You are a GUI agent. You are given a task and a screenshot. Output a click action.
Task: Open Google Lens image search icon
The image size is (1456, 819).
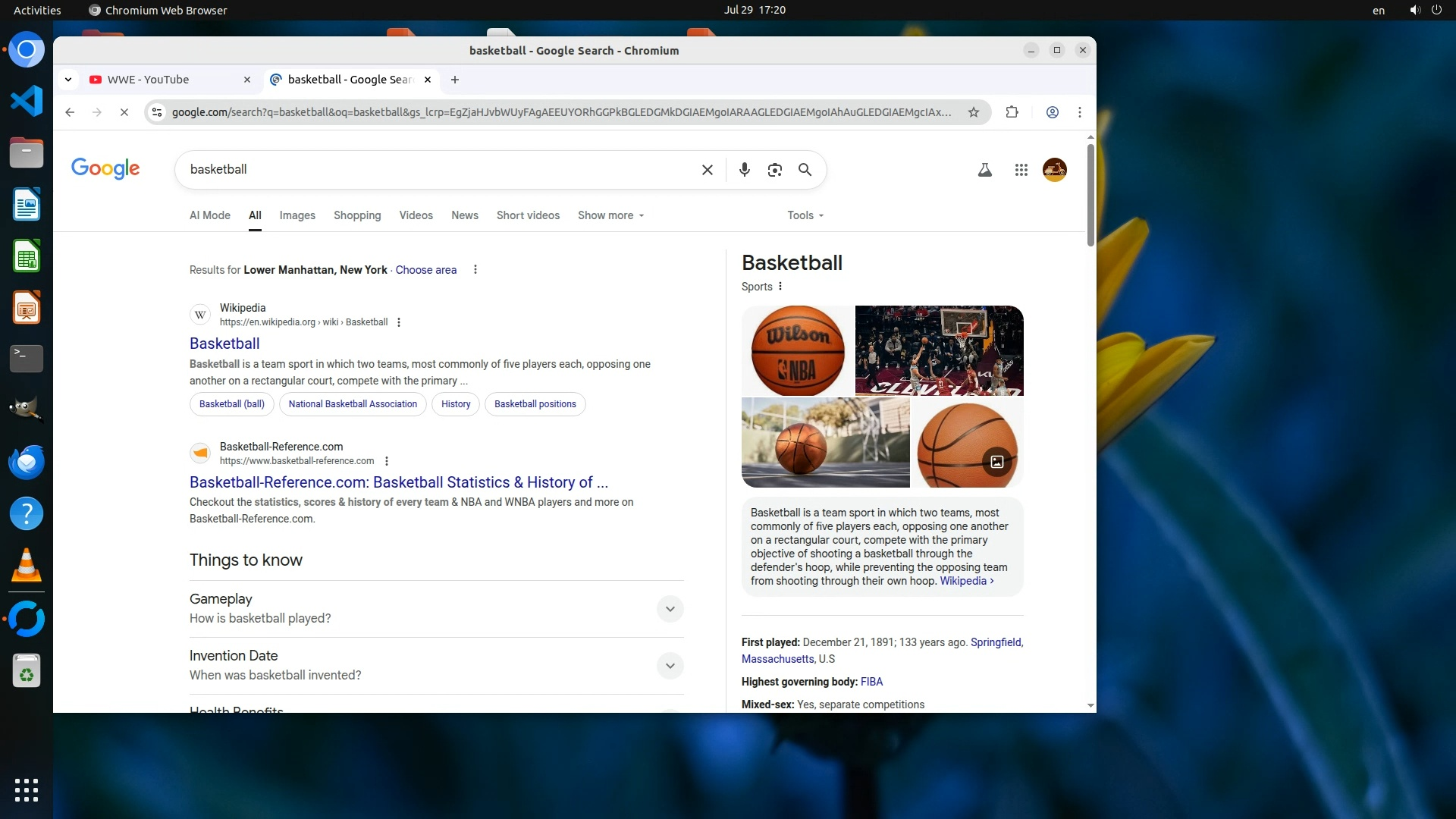coord(774,170)
